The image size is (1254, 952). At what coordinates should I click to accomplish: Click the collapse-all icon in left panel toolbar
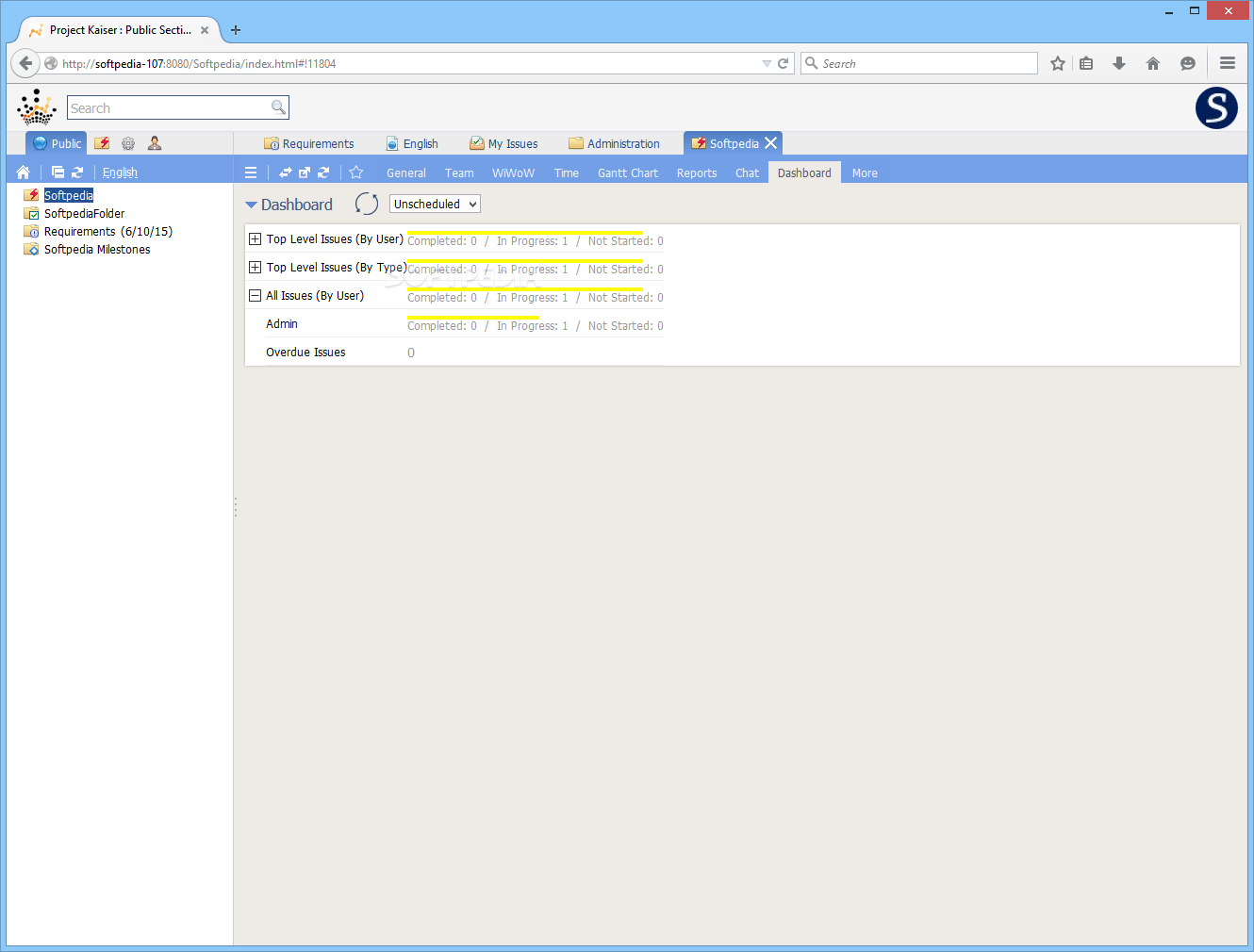click(x=58, y=172)
